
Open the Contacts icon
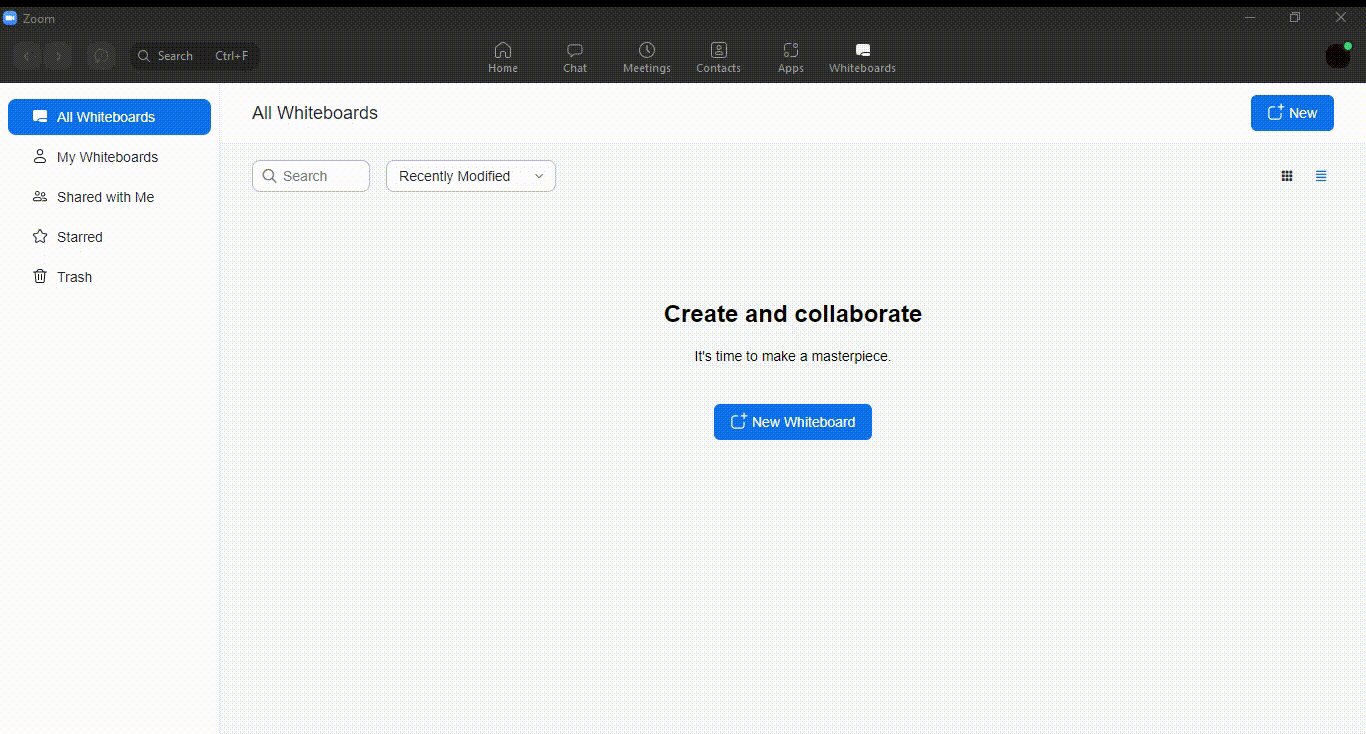pos(718,53)
